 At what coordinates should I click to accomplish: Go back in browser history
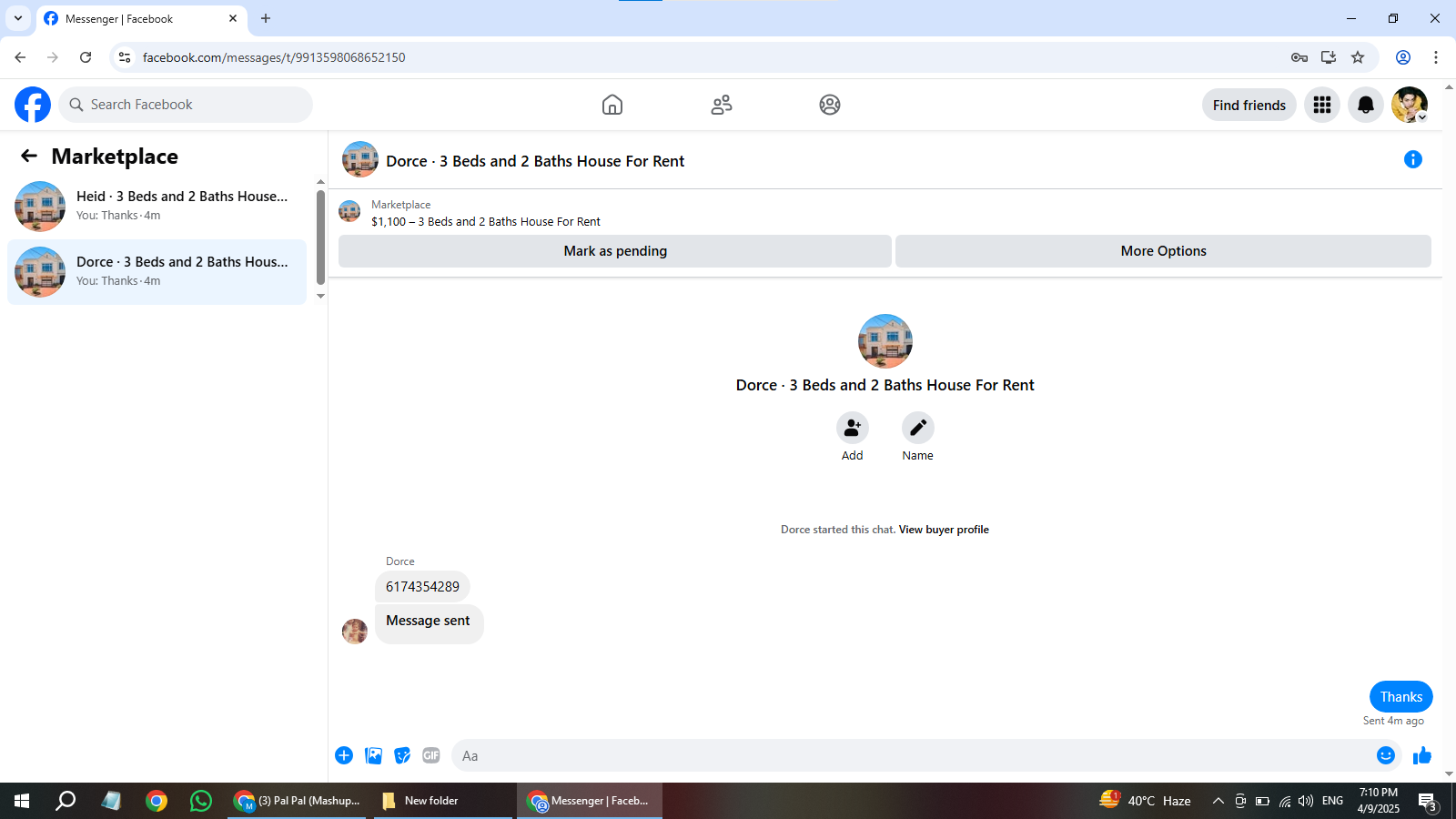20,57
